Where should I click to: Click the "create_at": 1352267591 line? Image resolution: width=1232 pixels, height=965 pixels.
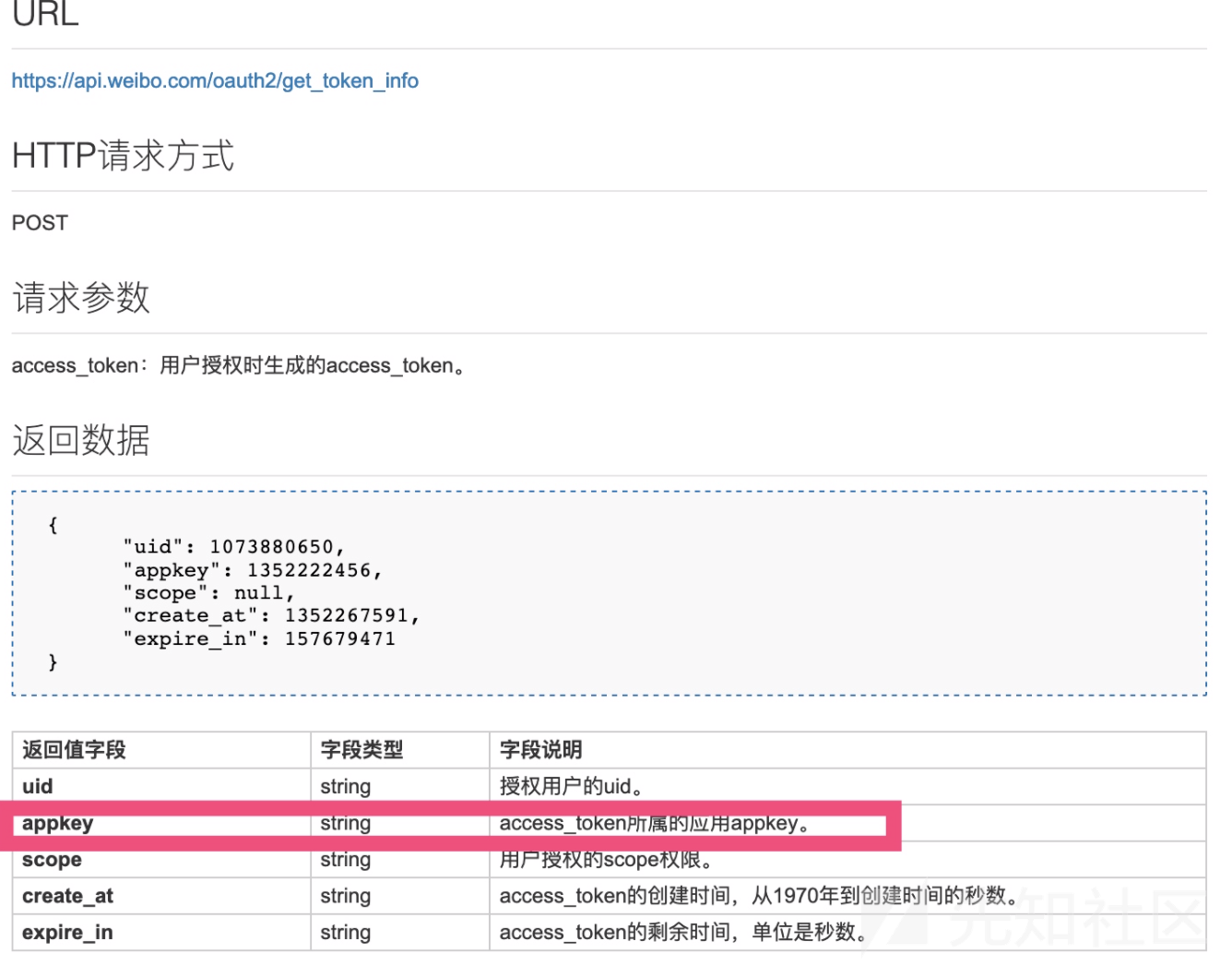tap(271, 615)
